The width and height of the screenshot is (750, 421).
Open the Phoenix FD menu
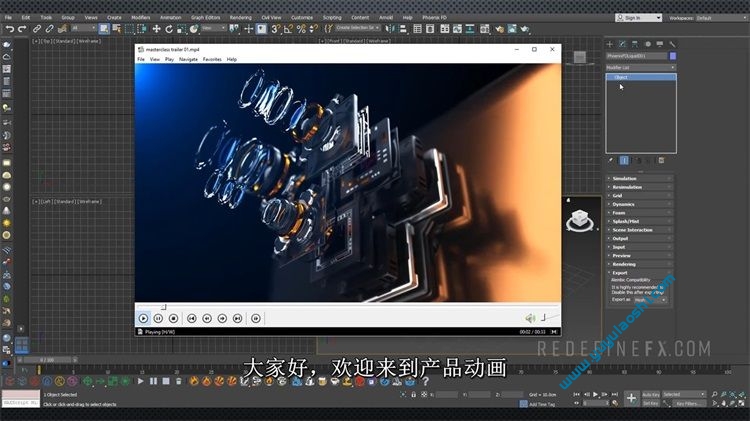click(434, 18)
